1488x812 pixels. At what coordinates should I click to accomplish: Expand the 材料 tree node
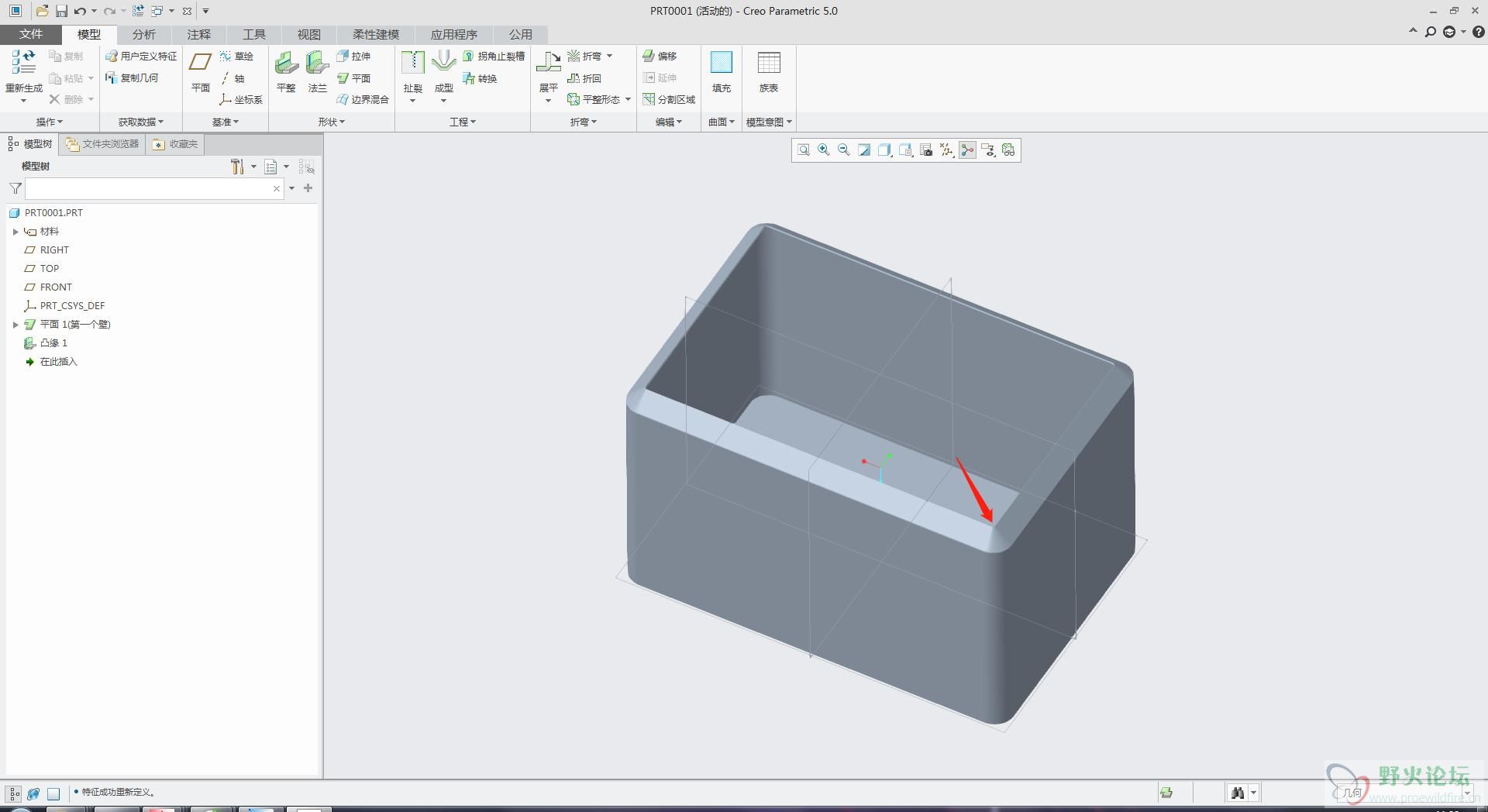click(15, 232)
